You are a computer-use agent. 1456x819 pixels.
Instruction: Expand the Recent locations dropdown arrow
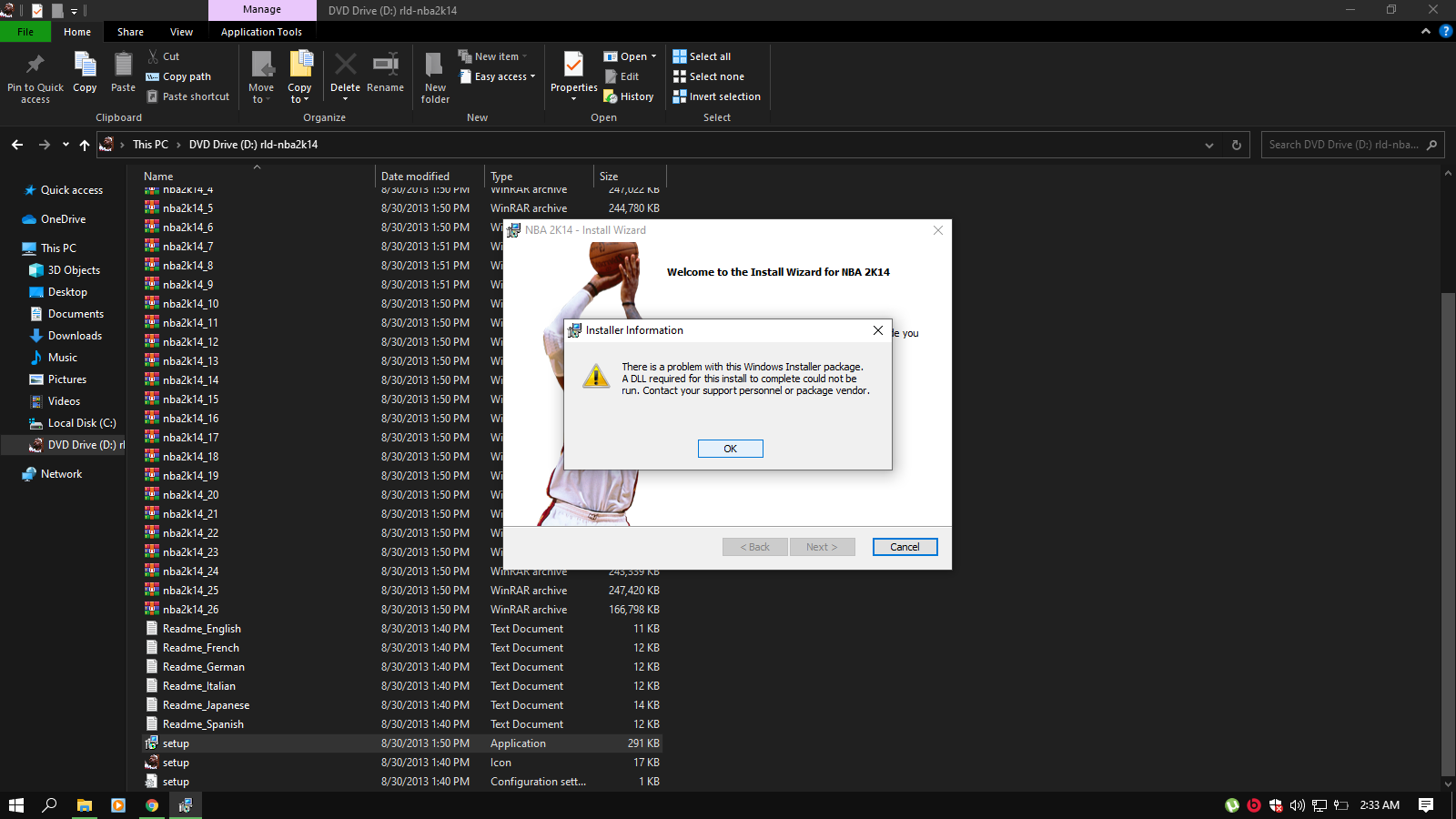pos(66,145)
